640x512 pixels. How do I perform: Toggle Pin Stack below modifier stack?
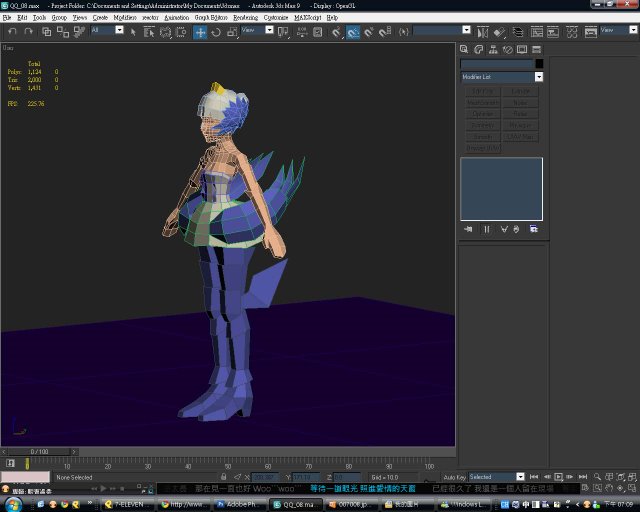click(468, 229)
